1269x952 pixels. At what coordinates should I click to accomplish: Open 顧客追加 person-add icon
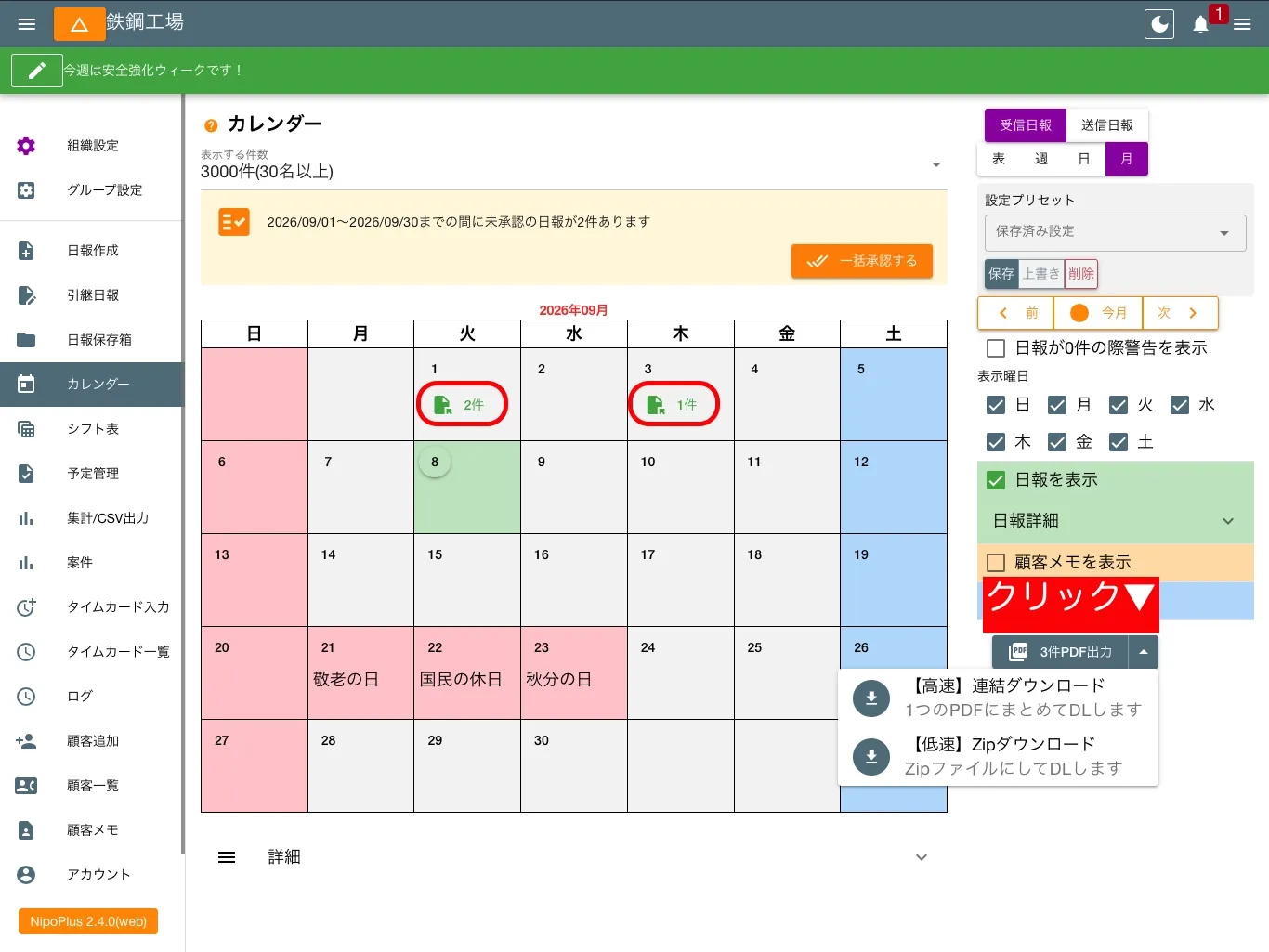click(26, 741)
